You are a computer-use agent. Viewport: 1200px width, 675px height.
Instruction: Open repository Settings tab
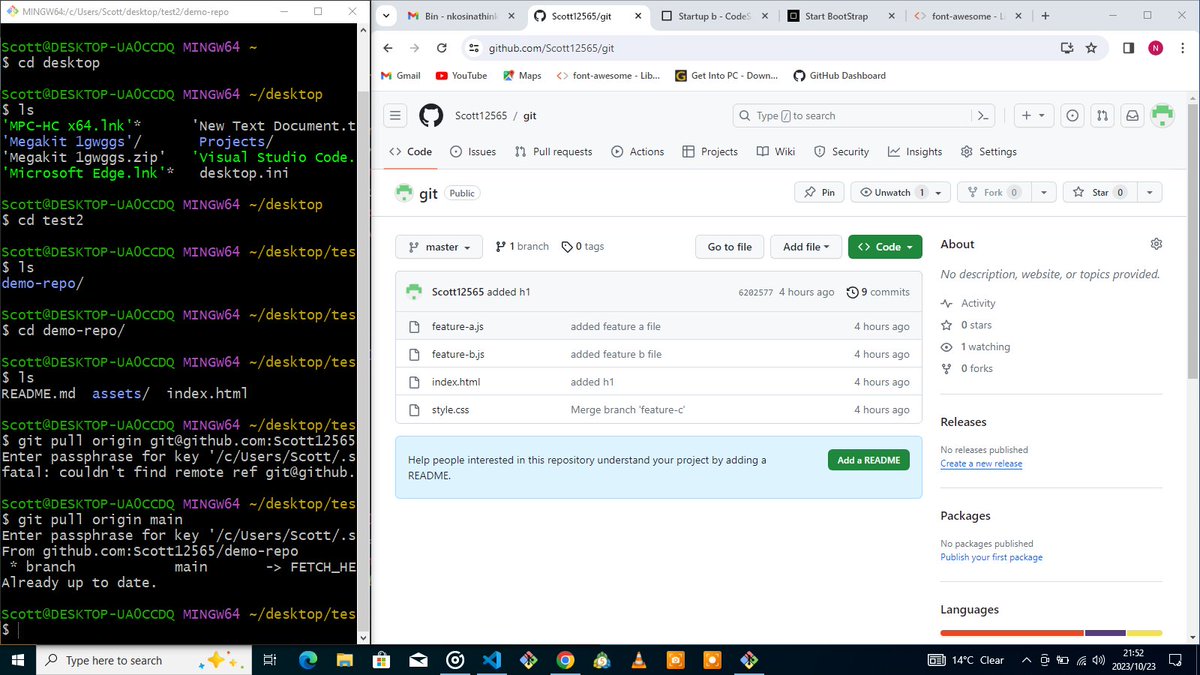click(x=988, y=152)
